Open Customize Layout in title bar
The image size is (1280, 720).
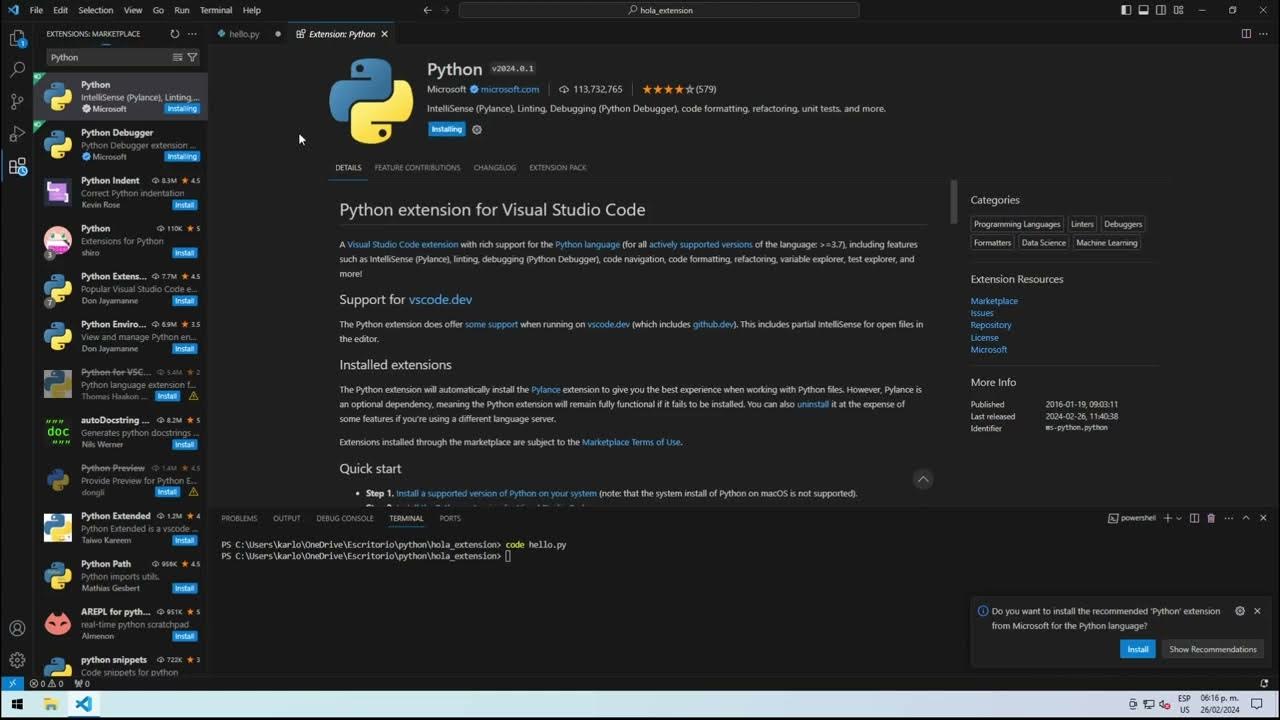click(1180, 10)
